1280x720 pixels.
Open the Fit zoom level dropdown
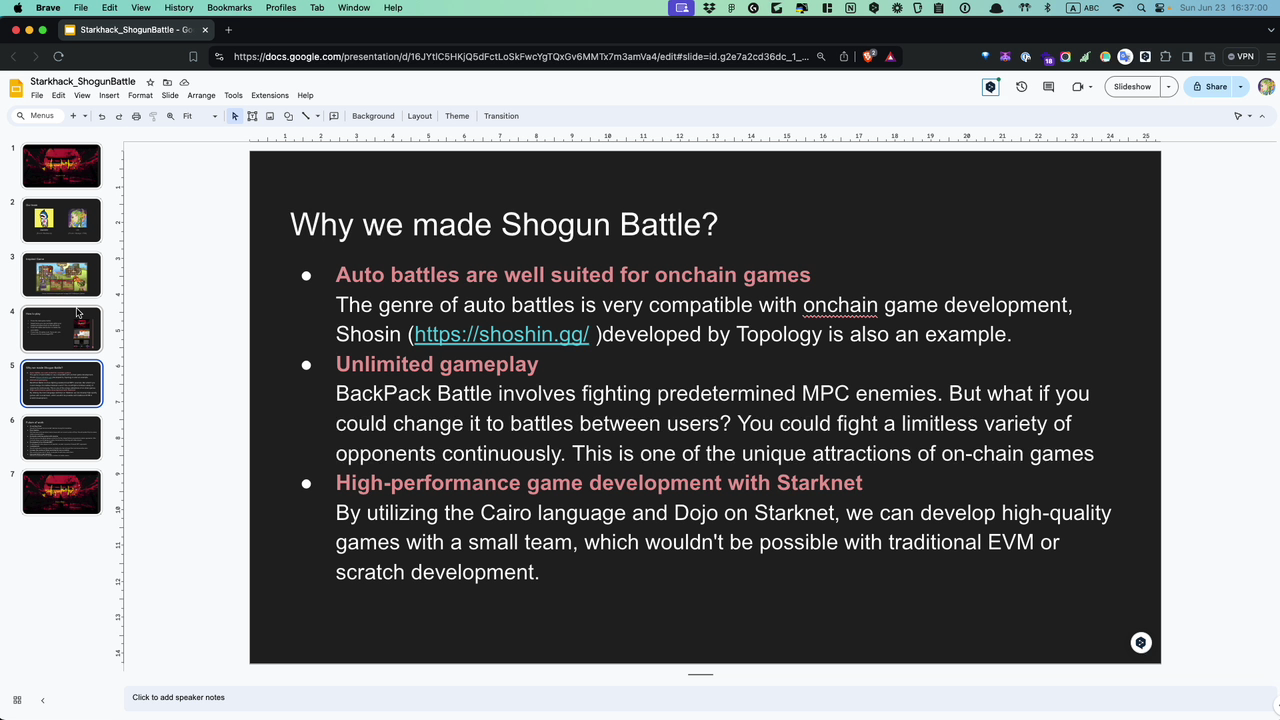pos(200,116)
